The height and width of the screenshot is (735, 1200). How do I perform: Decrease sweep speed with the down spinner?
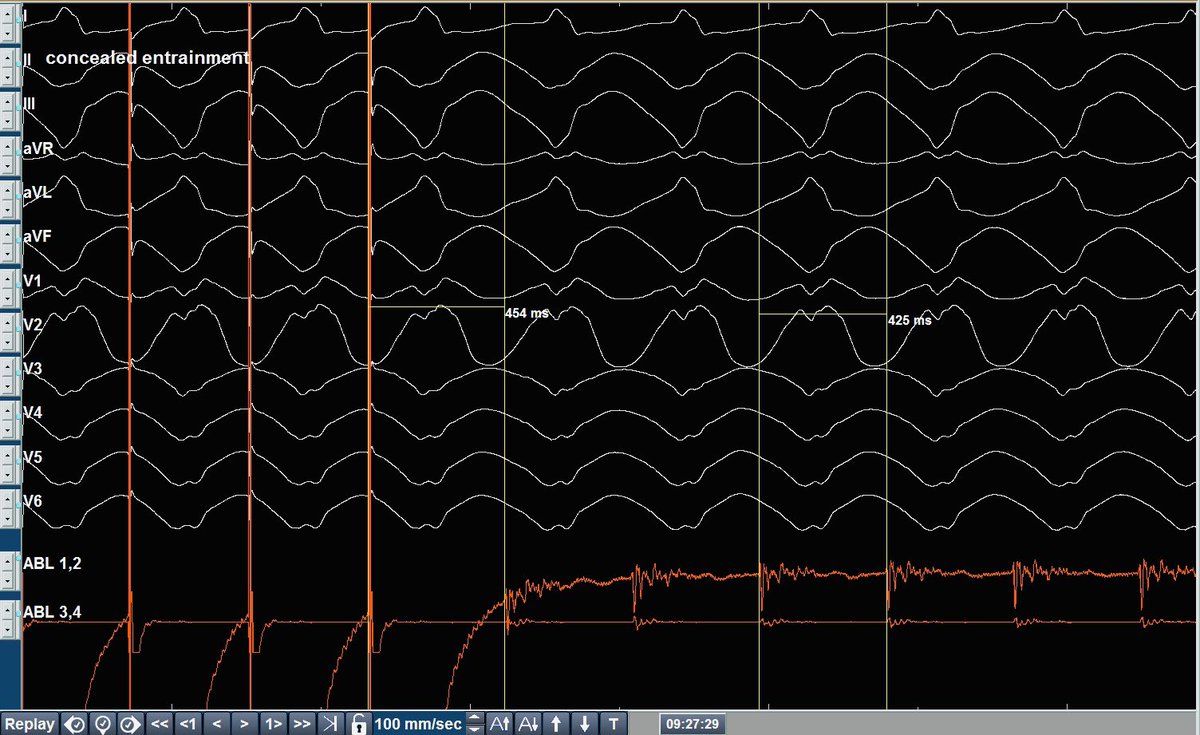pyautogui.click(x=475, y=729)
